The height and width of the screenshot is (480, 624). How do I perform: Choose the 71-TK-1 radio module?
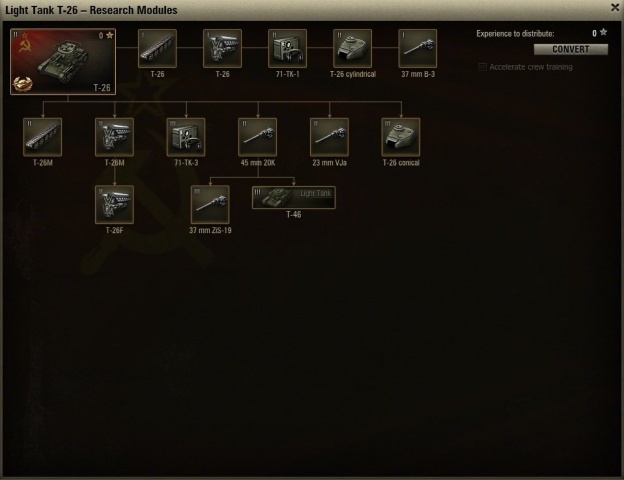(x=287, y=48)
